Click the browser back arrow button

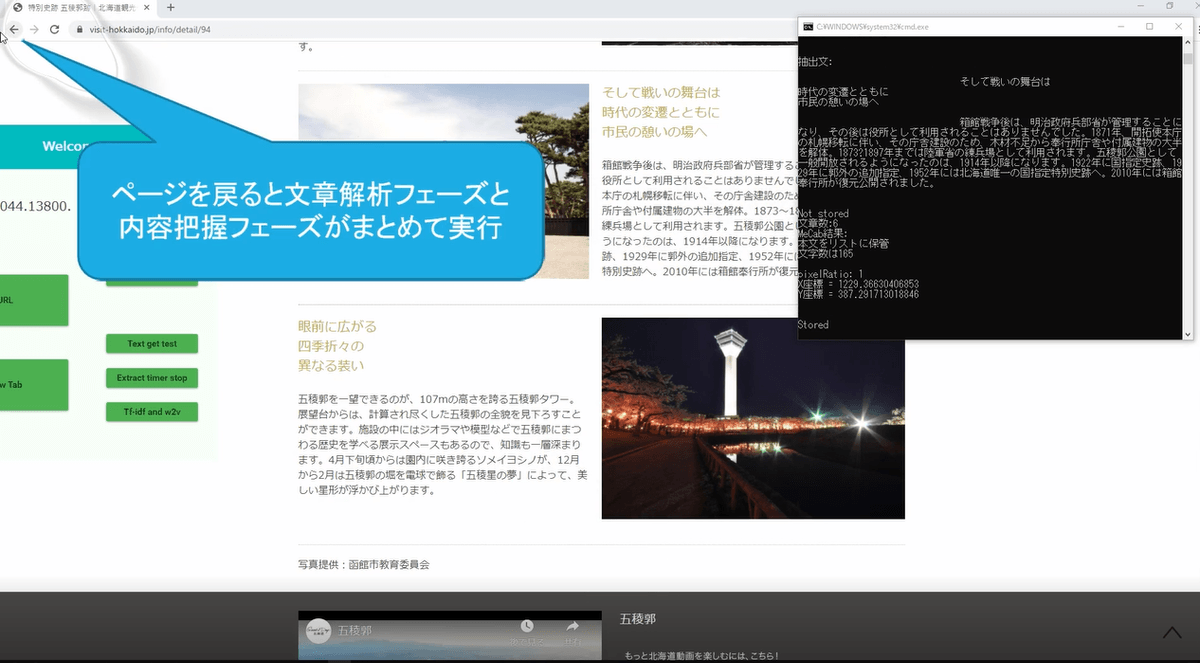14,30
